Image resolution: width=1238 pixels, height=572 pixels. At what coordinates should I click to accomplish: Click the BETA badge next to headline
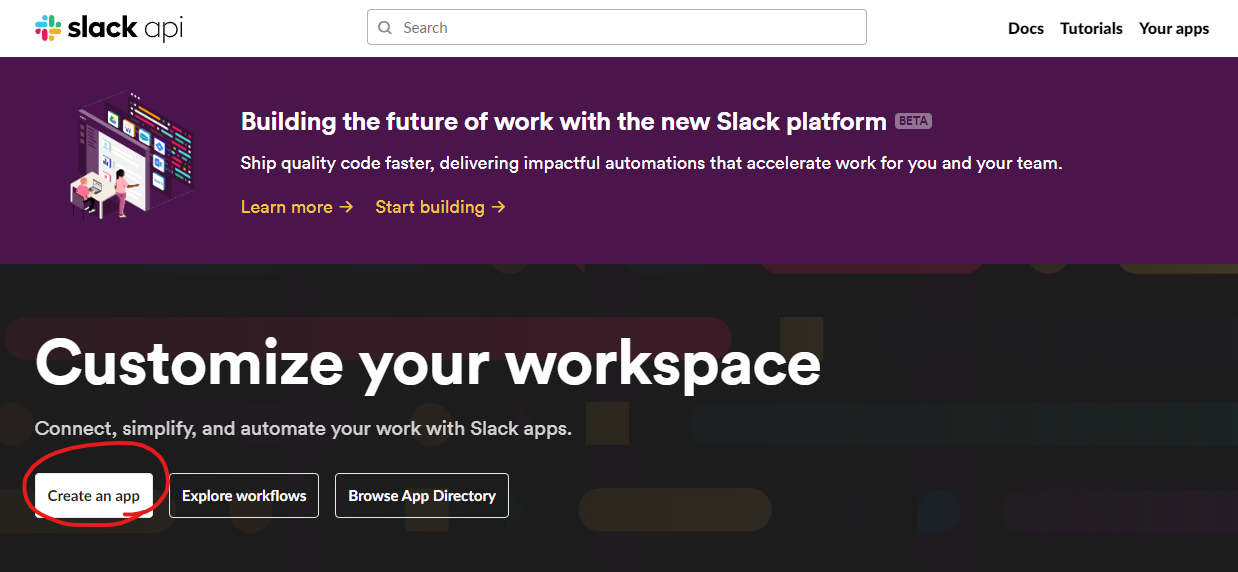(913, 121)
